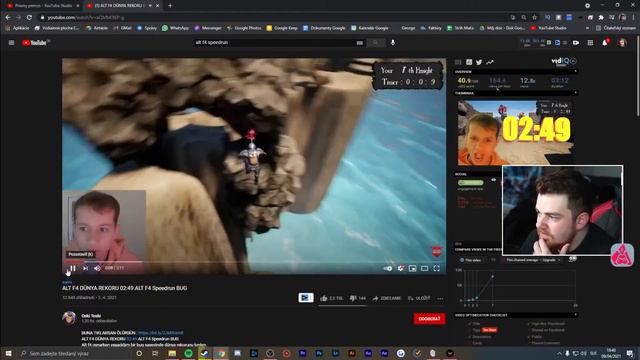Open Messenger bookmark

point(208,28)
